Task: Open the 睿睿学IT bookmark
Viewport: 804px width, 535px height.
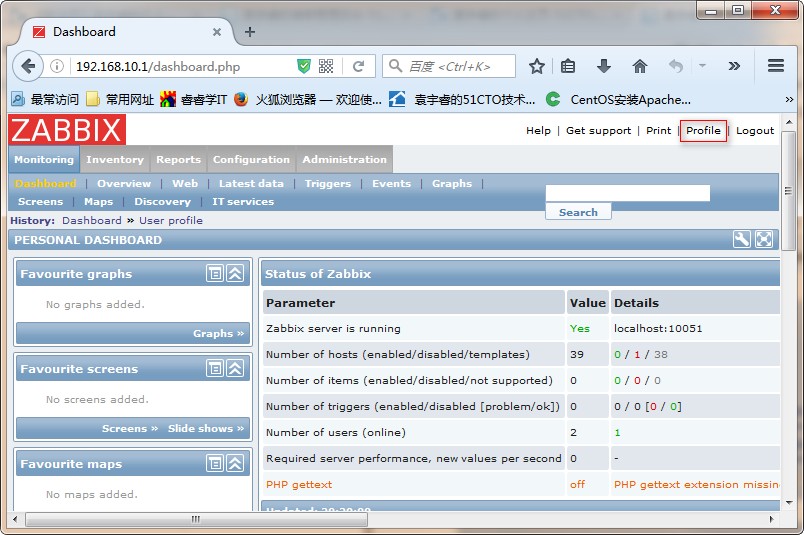Action: 193,100
